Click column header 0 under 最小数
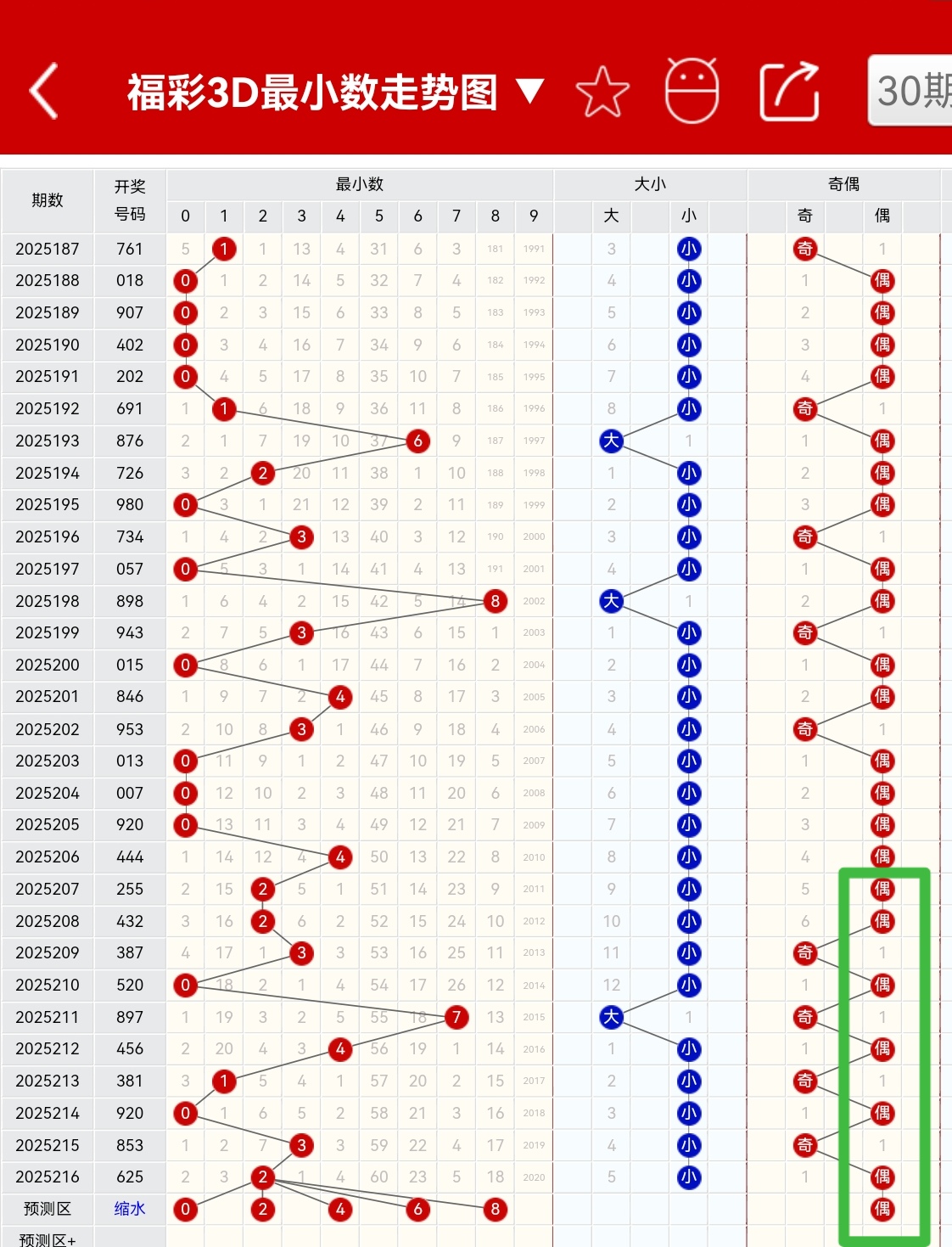 [x=186, y=216]
